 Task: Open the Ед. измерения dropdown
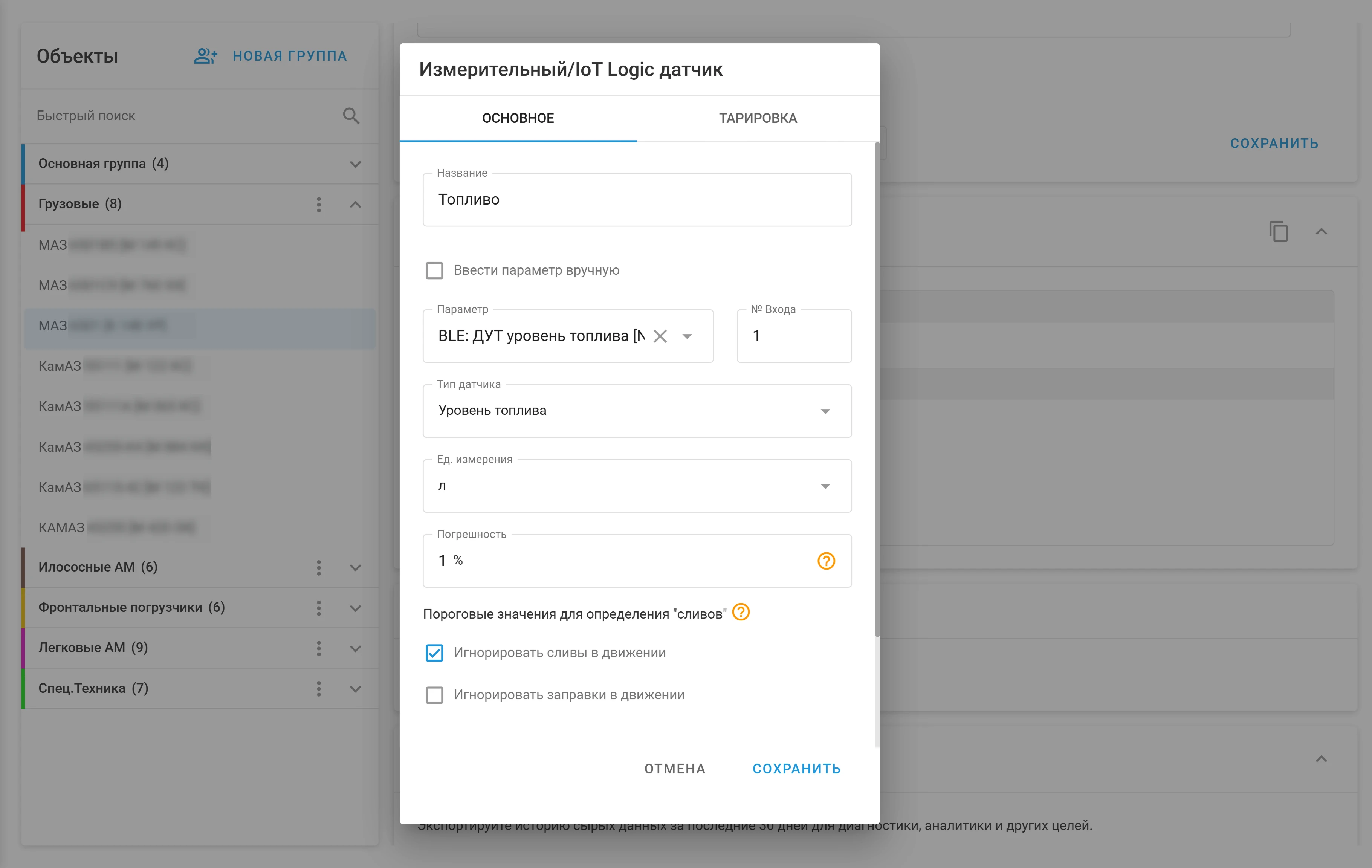pyautogui.click(x=637, y=486)
